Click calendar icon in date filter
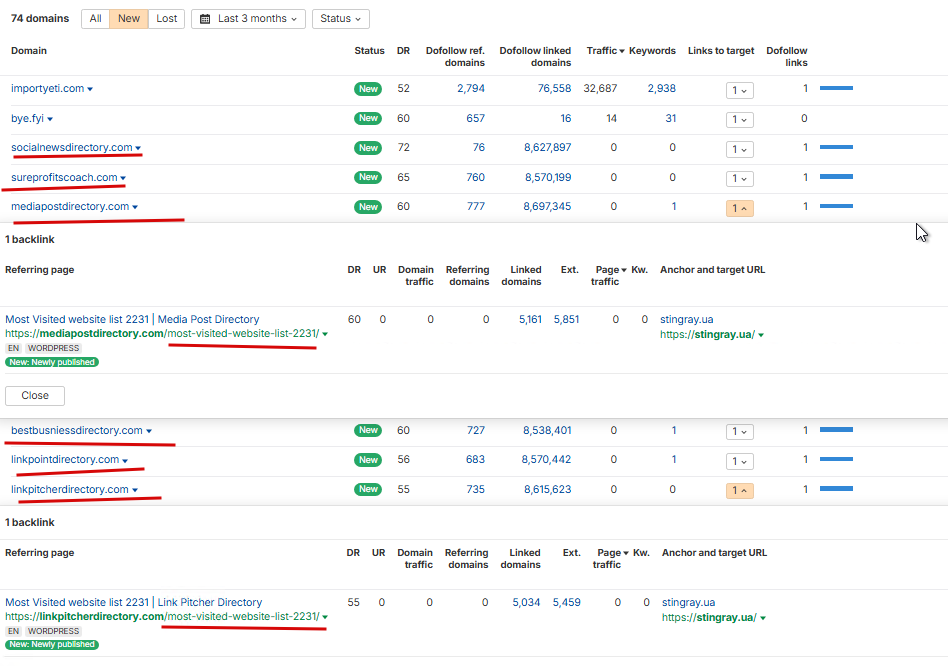This screenshot has width=948, height=666. click(206, 19)
